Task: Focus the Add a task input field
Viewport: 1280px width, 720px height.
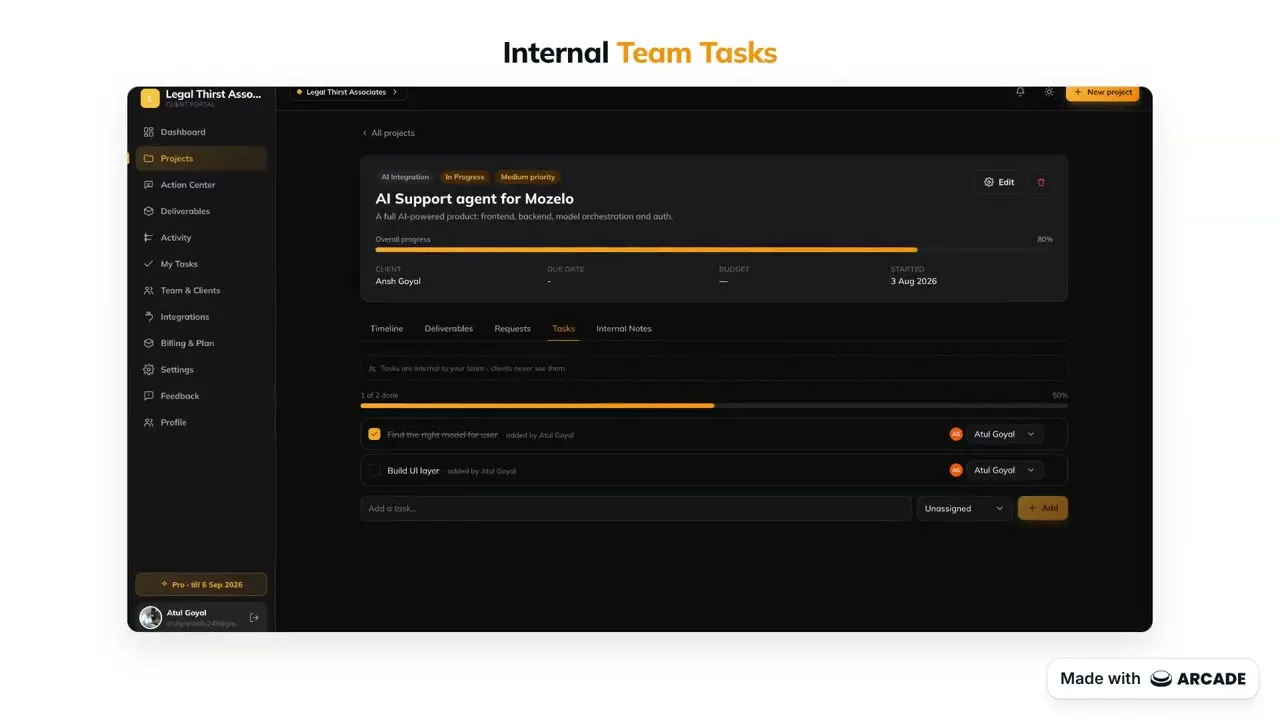Action: pyautogui.click(x=636, y=508)
